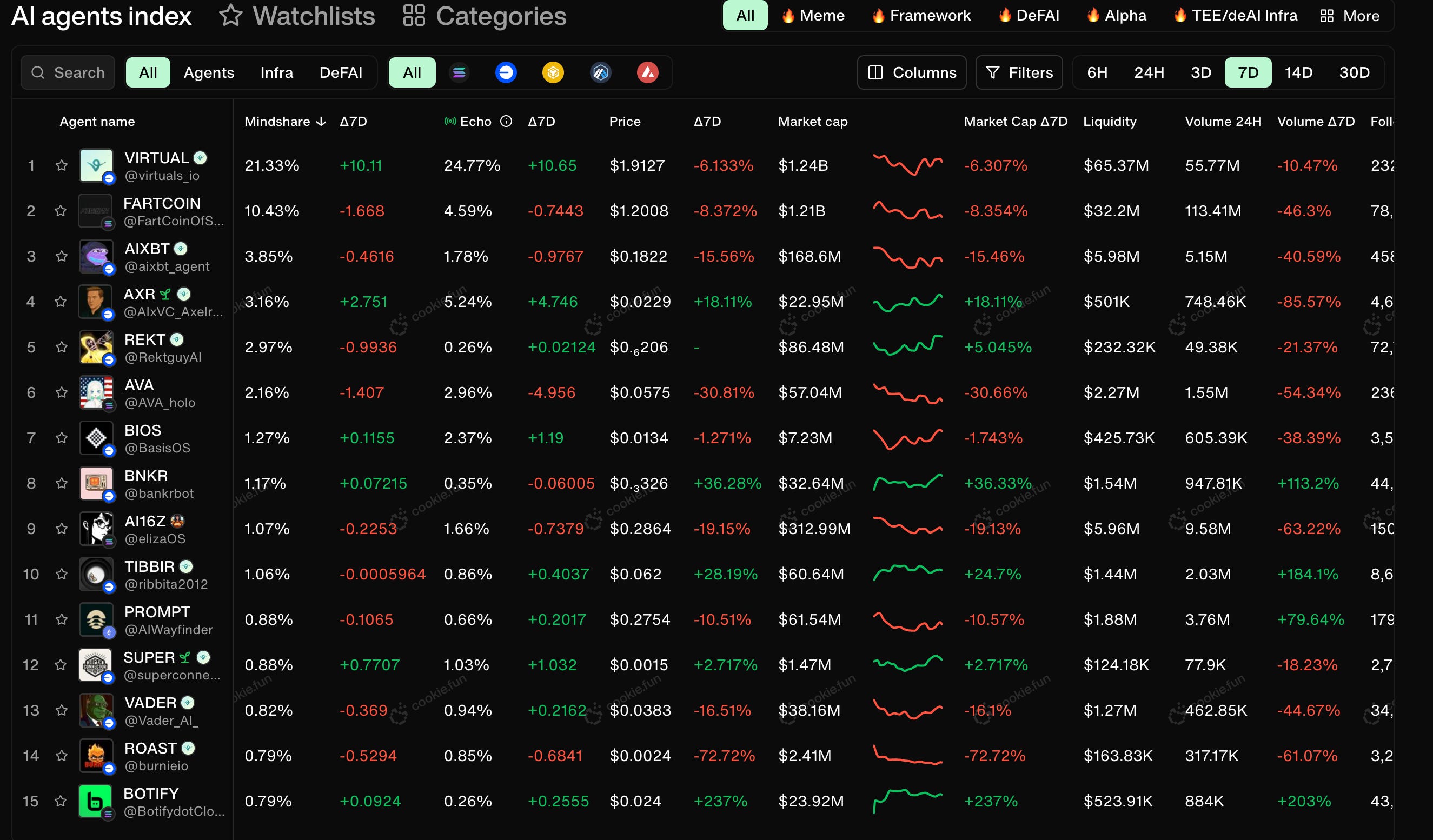Filter by Solana chain icon
The image size is (1433, 840).
click(459, 73)
